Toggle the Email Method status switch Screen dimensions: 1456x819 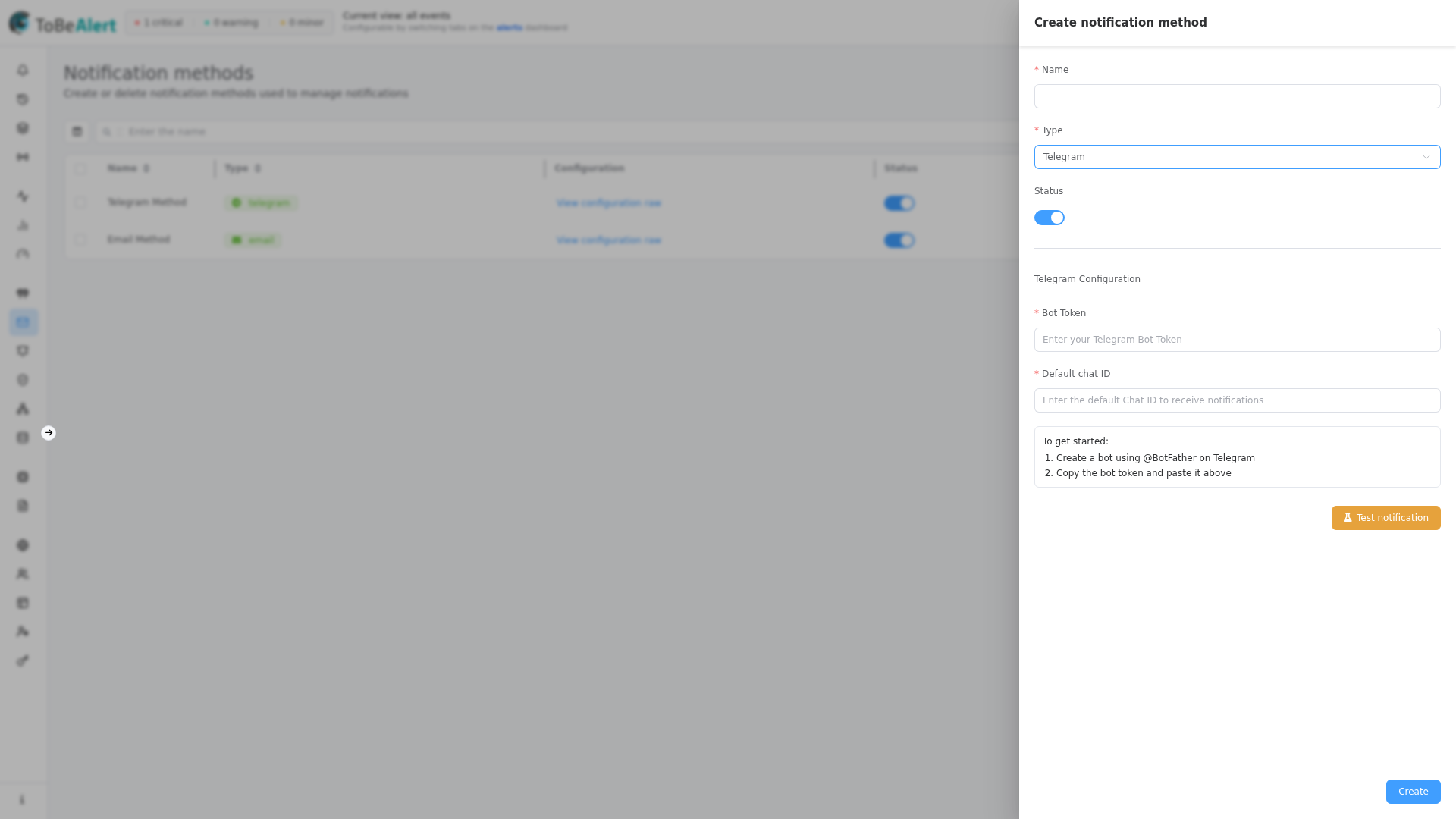click(x=899, y=240)
